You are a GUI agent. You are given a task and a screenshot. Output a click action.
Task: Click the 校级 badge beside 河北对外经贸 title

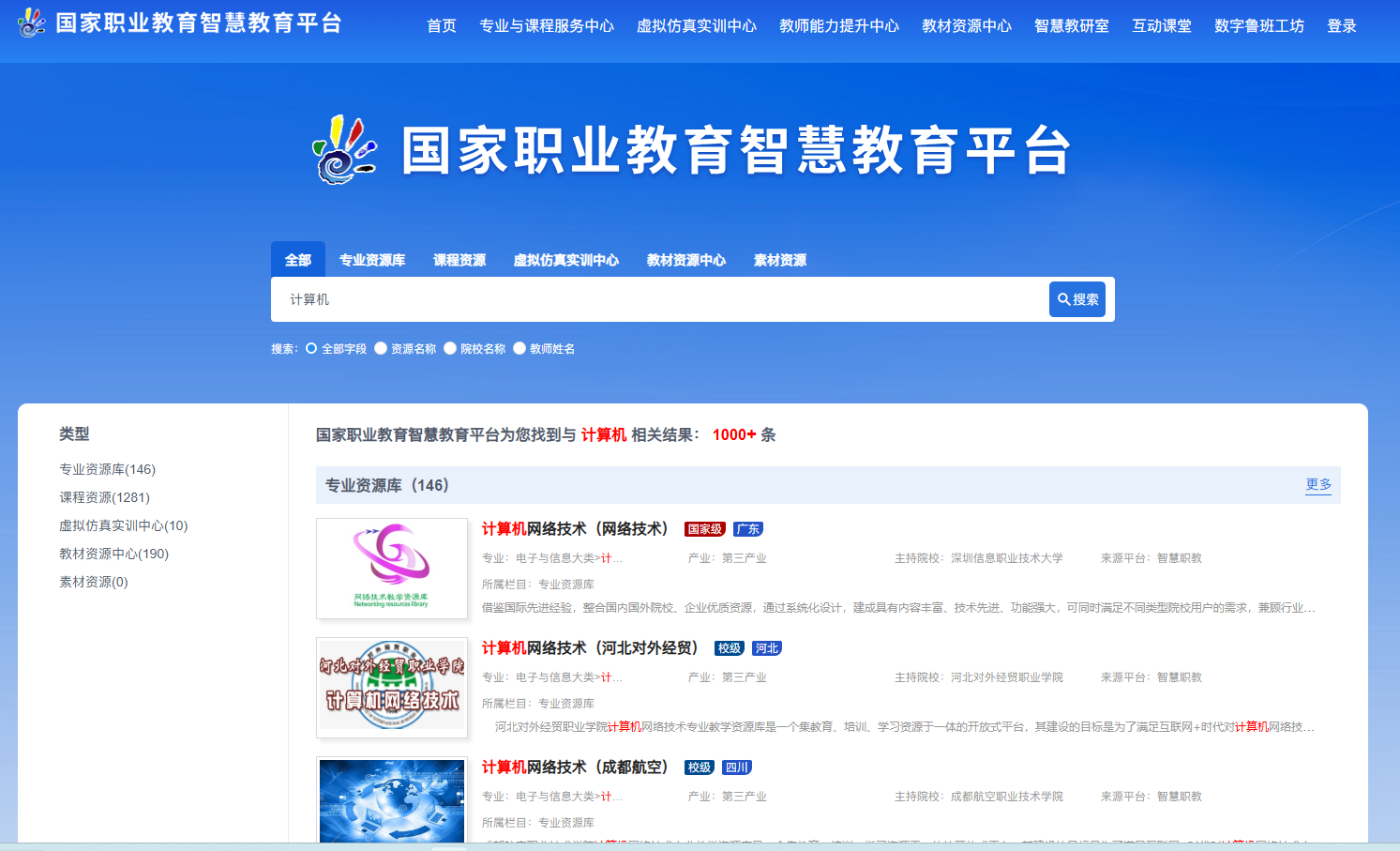(x=730, y=648)
